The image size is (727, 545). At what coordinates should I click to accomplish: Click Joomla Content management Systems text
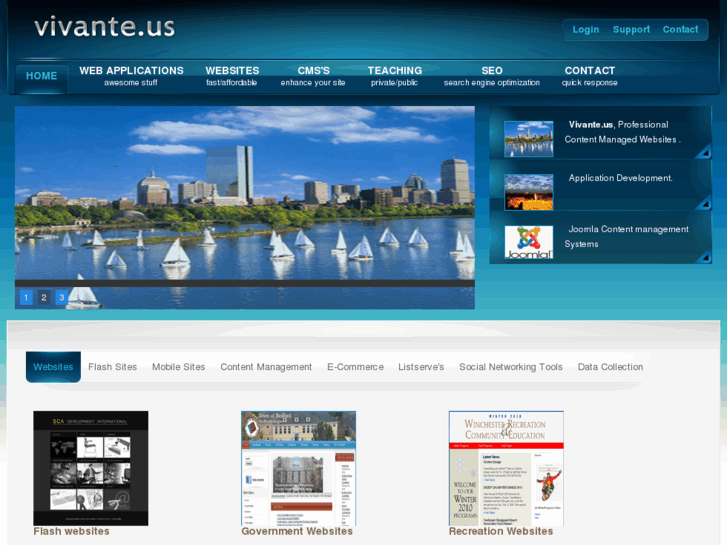pyautogui.click(x=626, y=237)
